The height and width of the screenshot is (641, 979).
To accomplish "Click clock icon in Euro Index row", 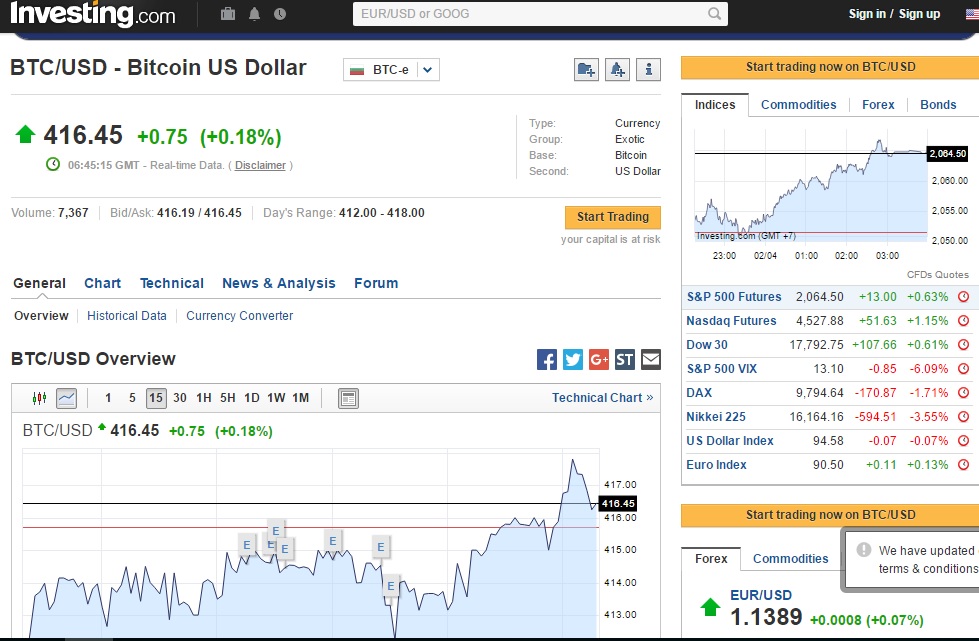I will tap(963, 464).
